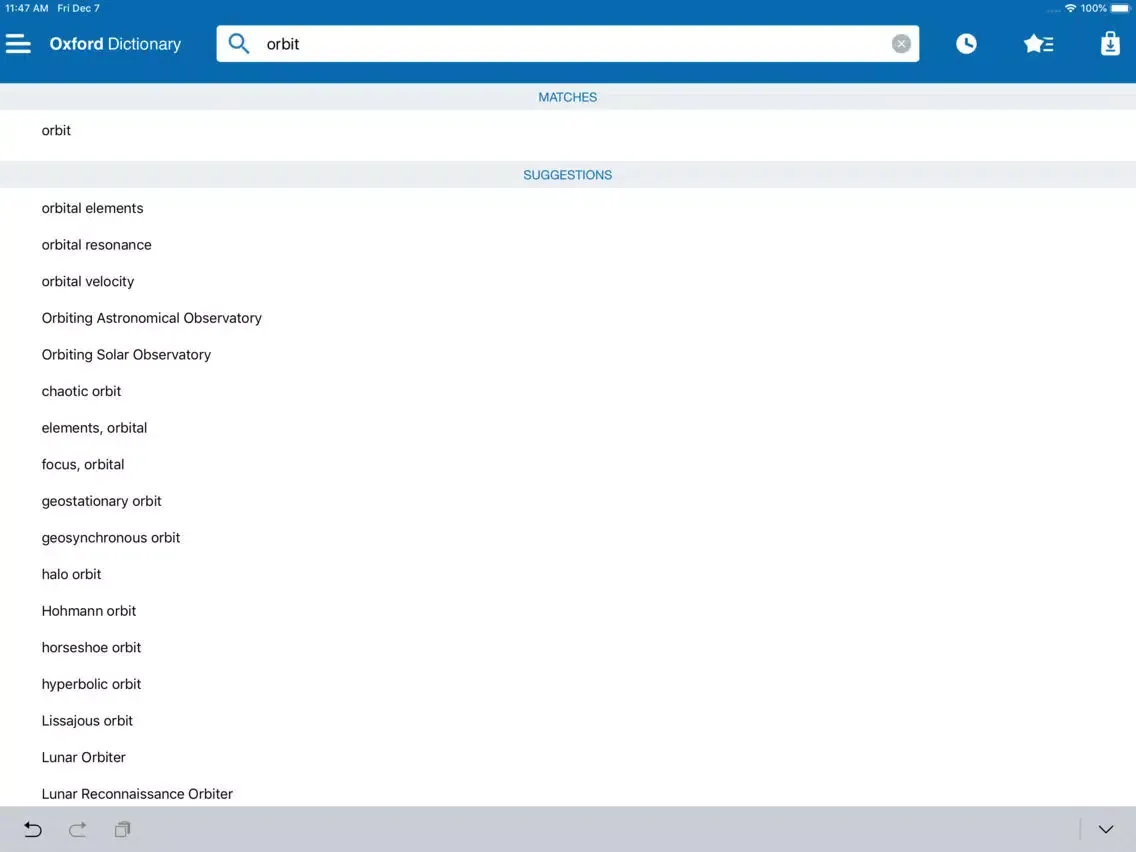Select suggestion halo orbit
Viewport: 1136px width, 852px height.
pos(71,574)
